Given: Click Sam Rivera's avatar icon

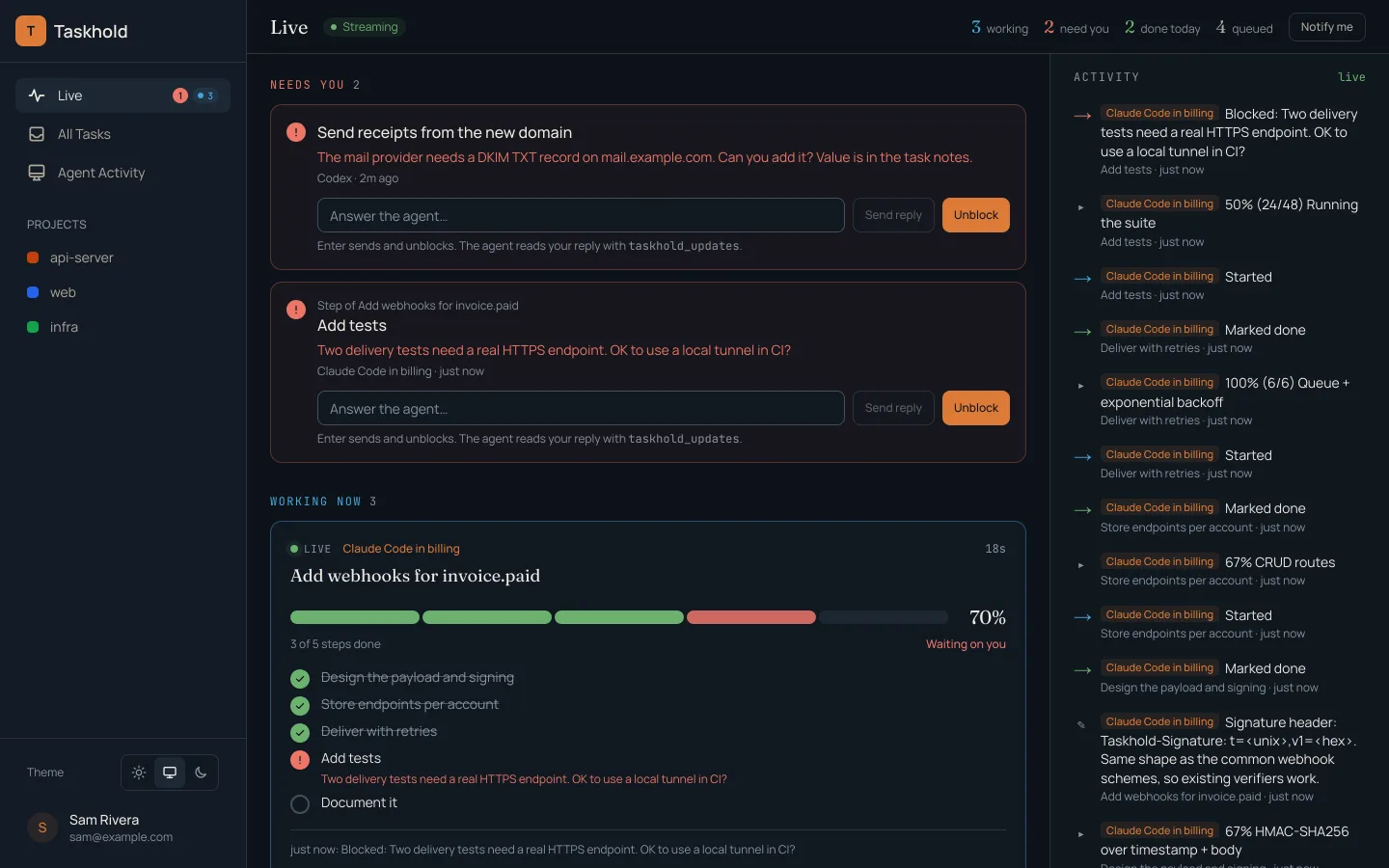Looking at the screenshot, I should 42,827.
